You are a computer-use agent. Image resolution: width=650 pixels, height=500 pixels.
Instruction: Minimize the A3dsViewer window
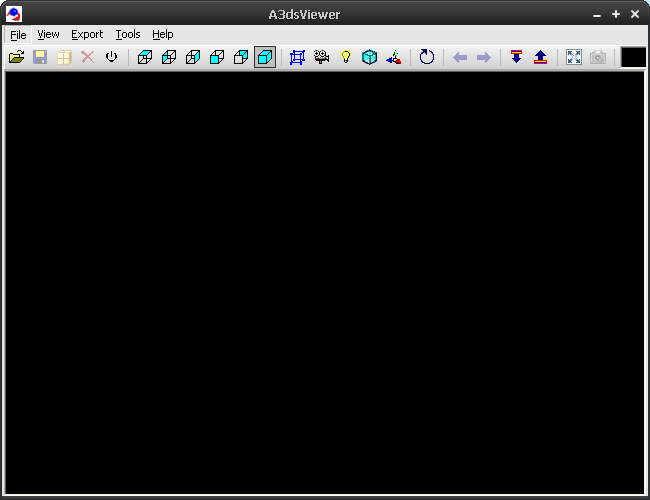[x=597, y=15]
